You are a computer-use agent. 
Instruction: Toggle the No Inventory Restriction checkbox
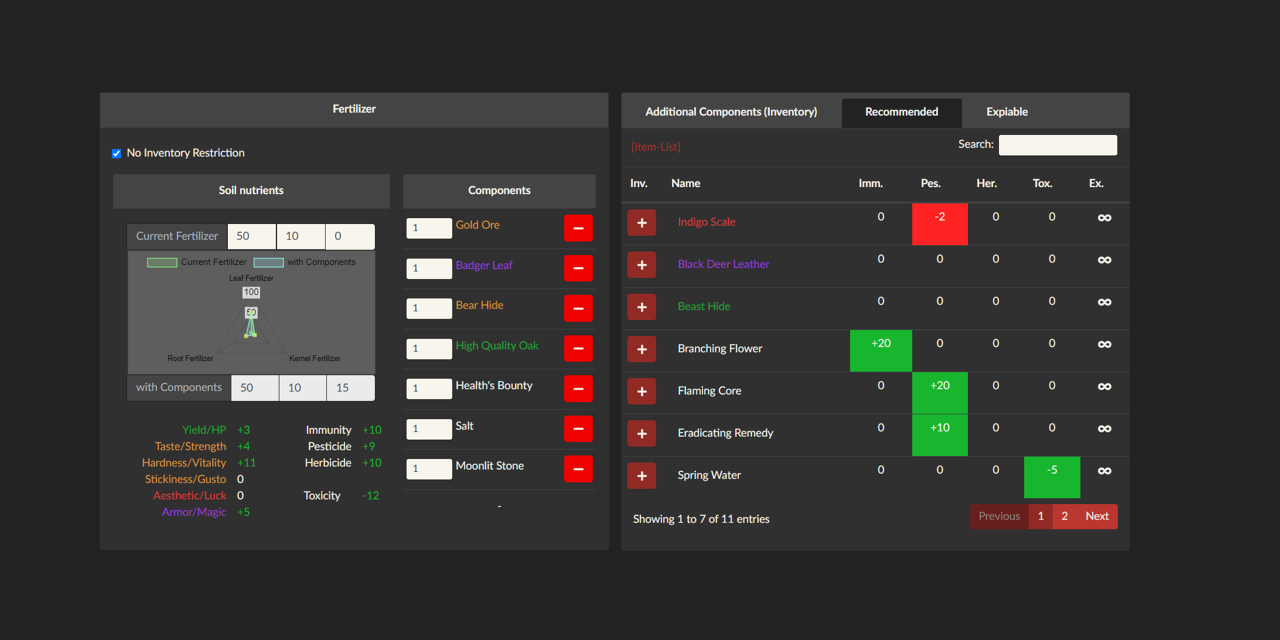117,154
